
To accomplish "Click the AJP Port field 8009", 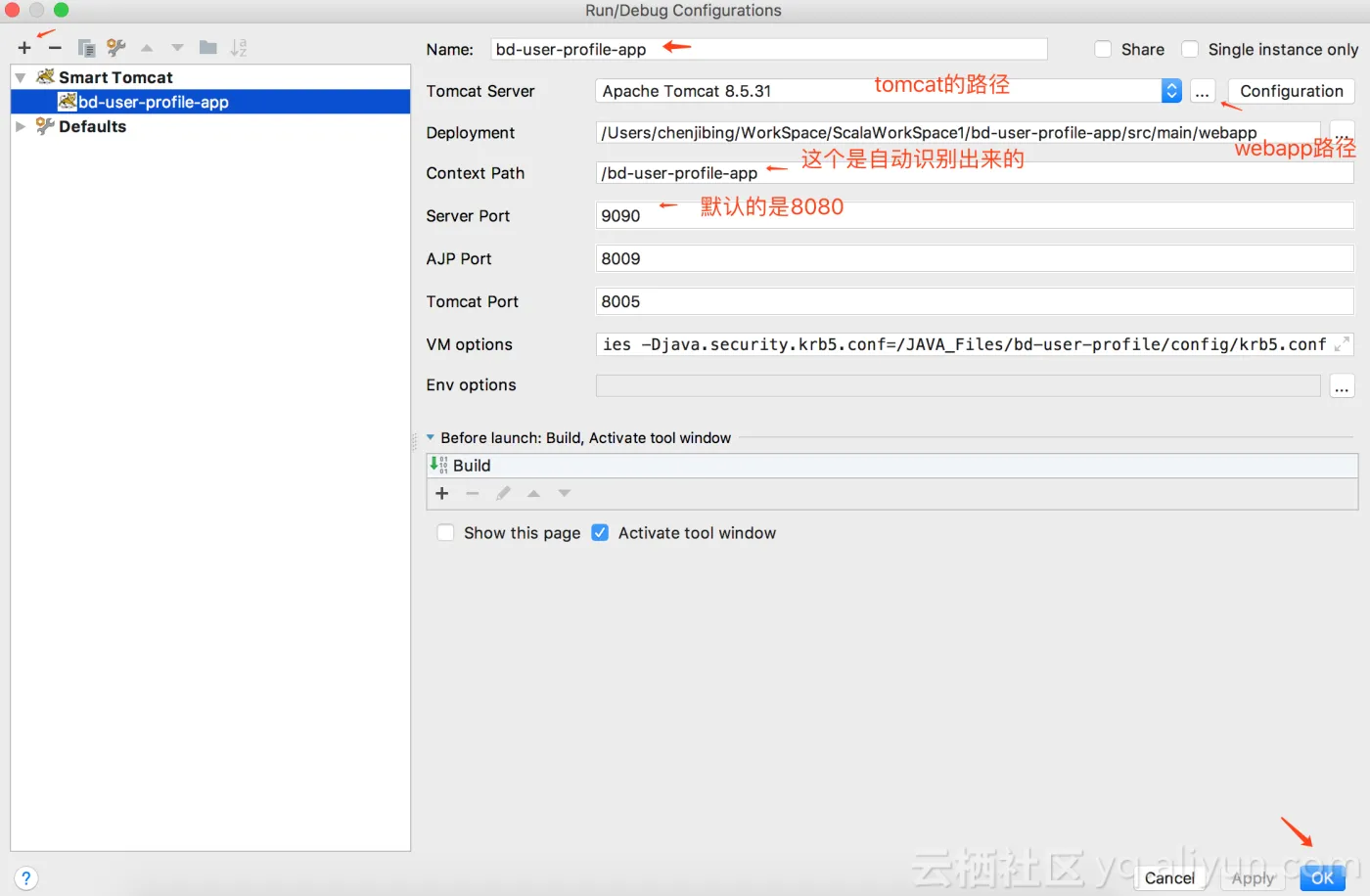I will pos(975,258).
